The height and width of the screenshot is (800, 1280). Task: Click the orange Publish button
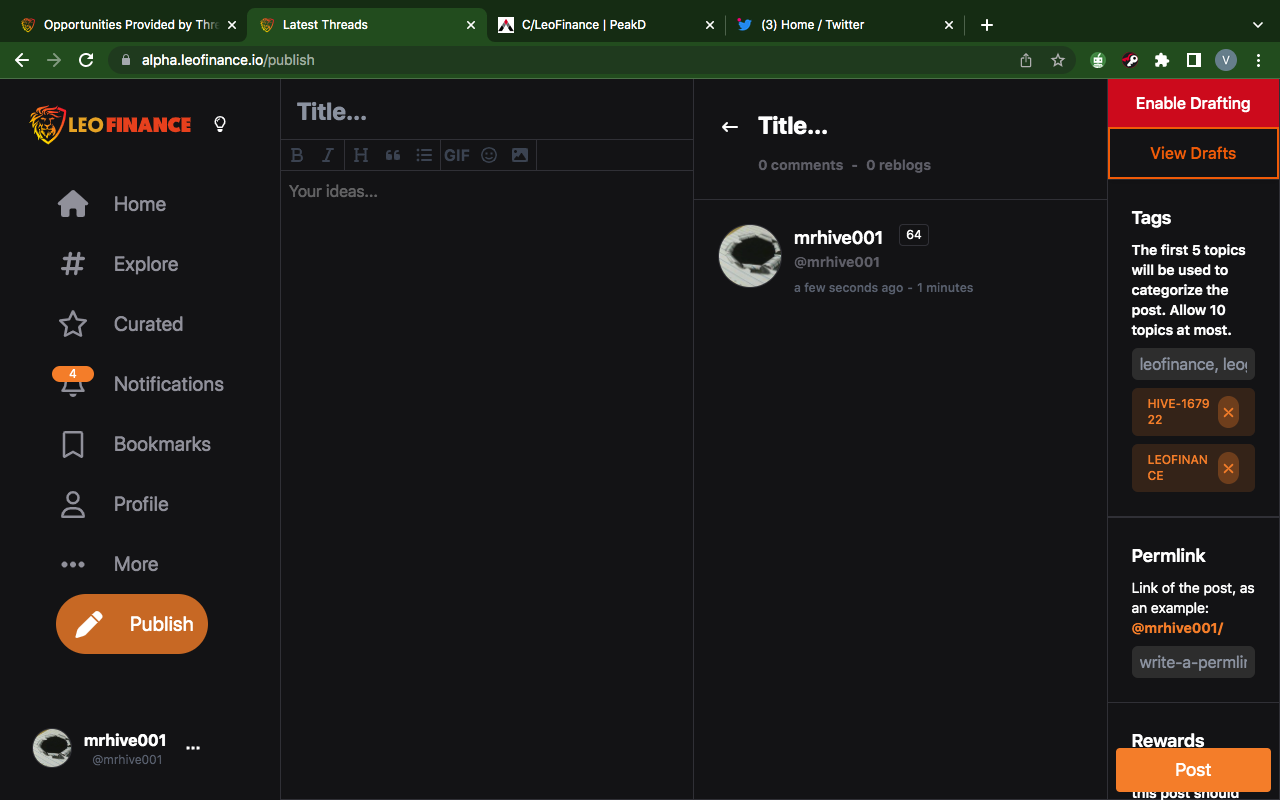pyautogui.click(x=132, y=624)
